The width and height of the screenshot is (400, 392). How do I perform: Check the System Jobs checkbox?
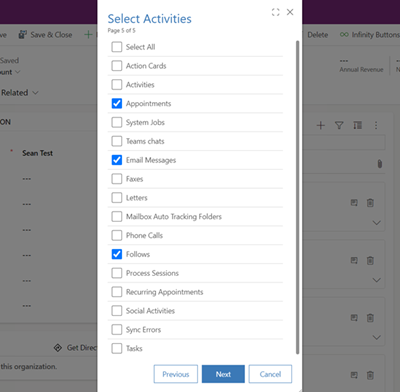(117, 122)
